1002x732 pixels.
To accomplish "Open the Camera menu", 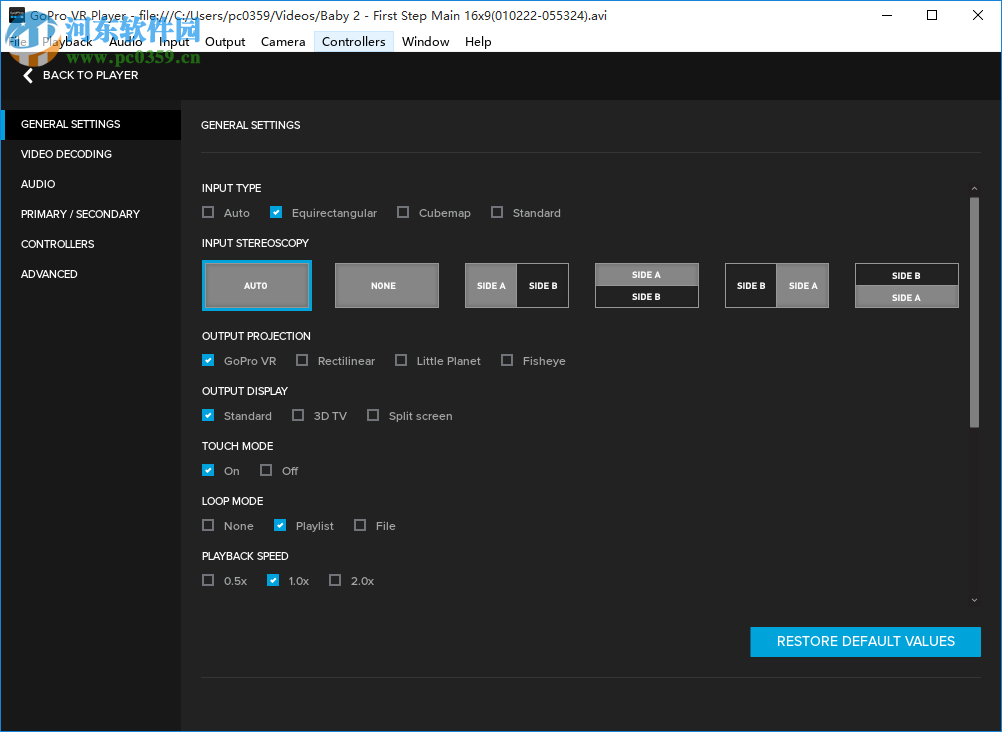I will (282, 41).
